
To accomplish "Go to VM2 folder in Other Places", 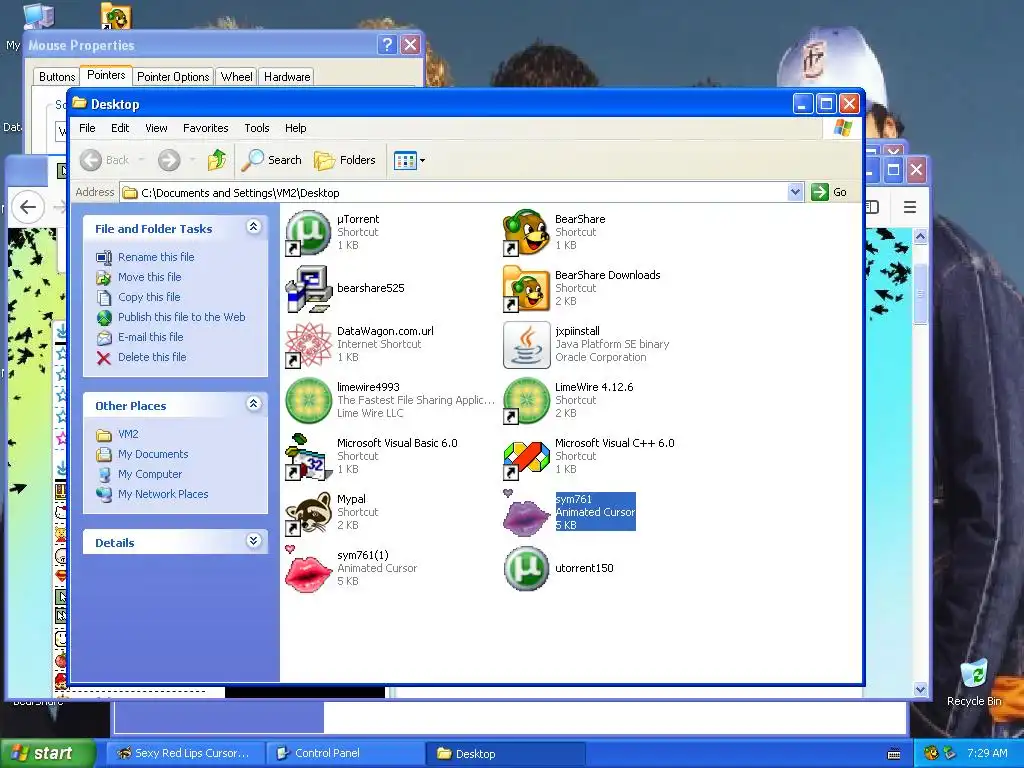I will (128, 434).
